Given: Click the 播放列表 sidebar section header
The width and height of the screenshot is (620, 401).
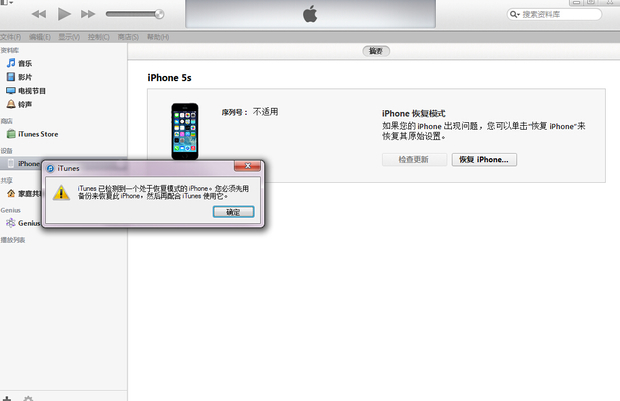Looking at the screenshot, I should (x=13, y=240).
